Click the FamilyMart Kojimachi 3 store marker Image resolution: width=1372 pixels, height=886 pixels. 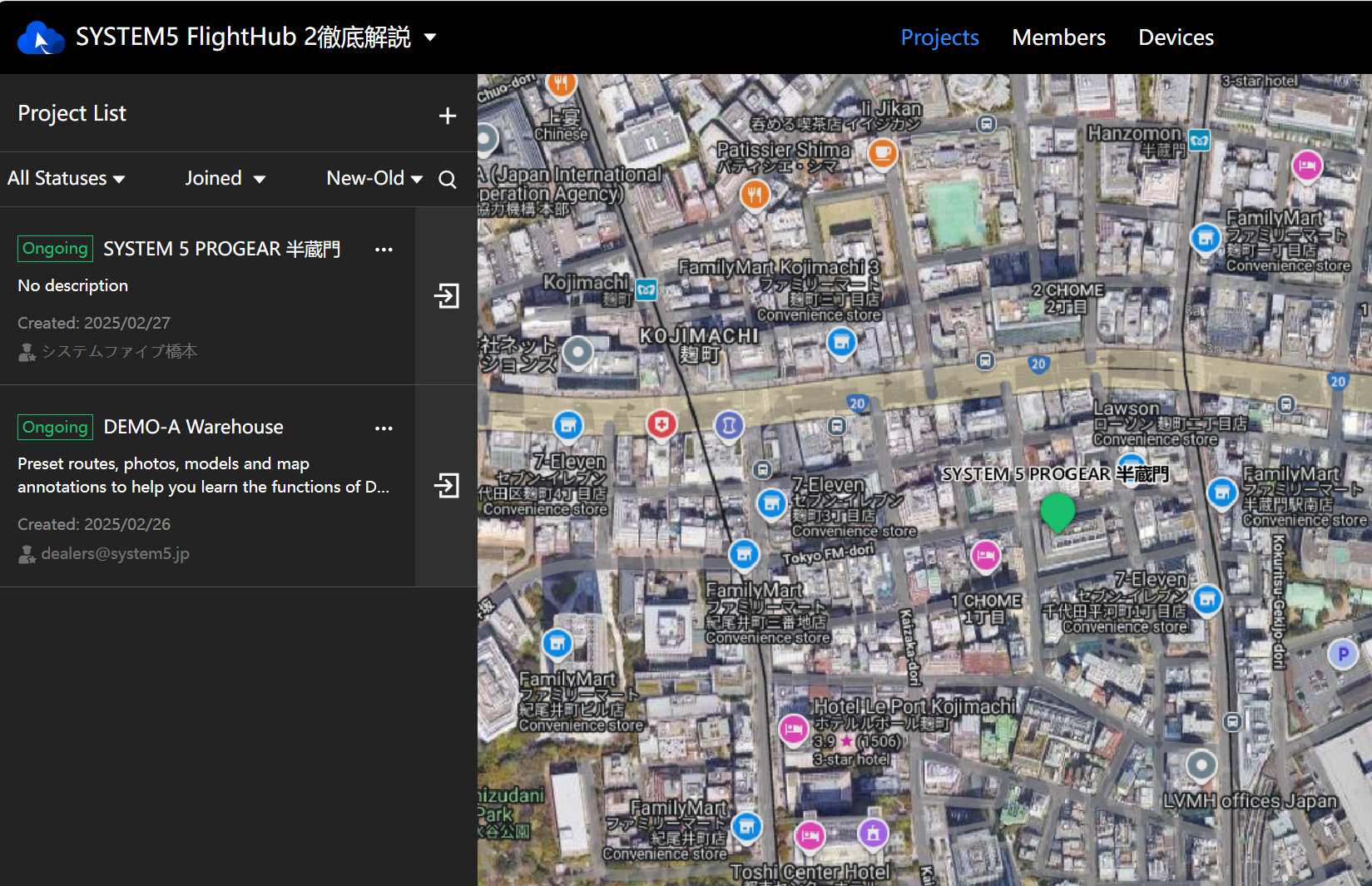(841, 342)
